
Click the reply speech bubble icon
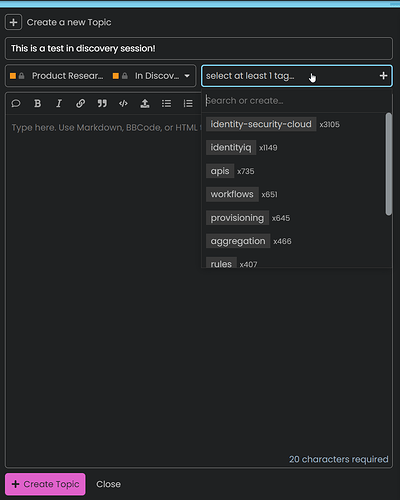16,104
